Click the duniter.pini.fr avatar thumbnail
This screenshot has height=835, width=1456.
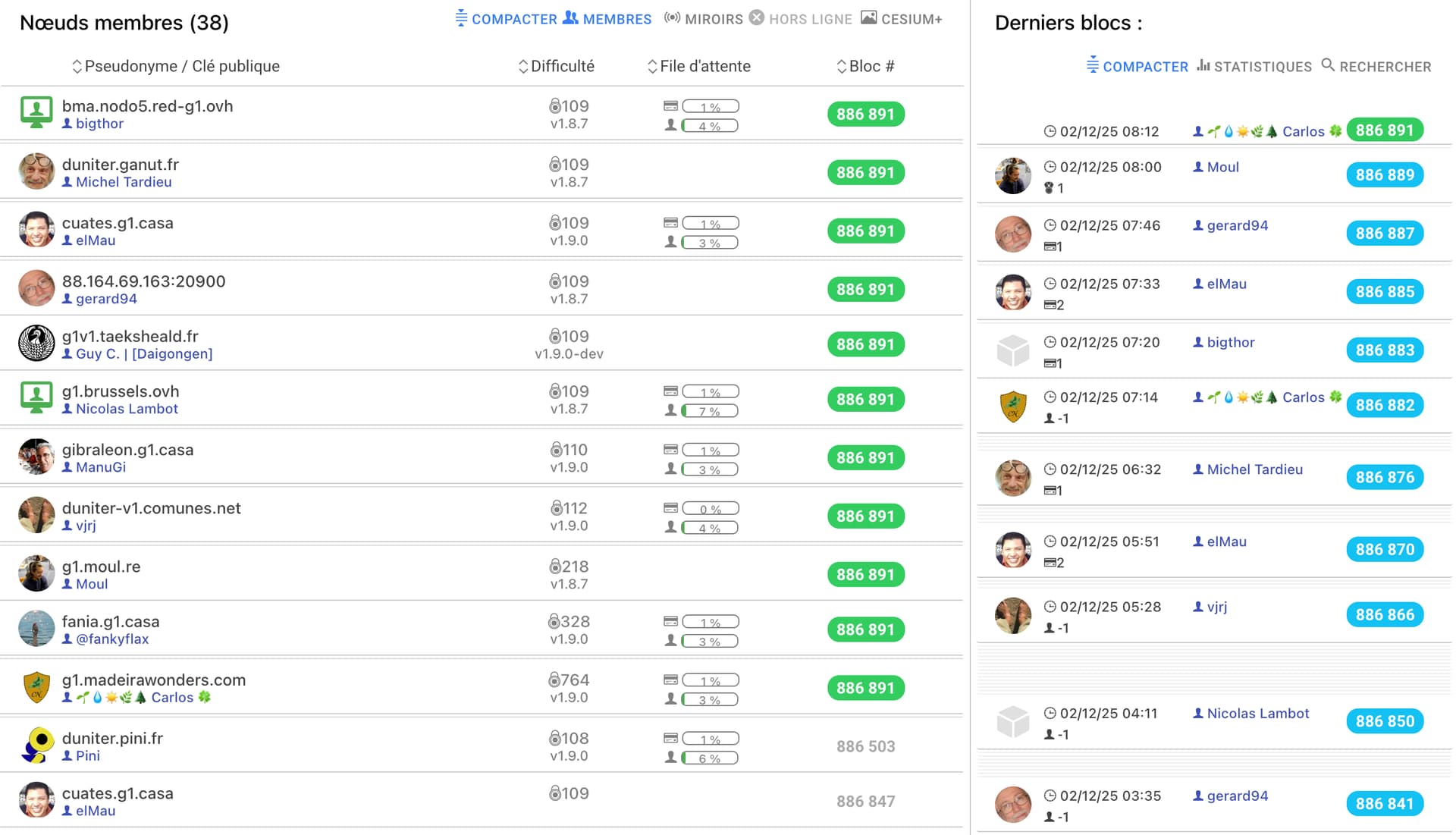point(36,745)
